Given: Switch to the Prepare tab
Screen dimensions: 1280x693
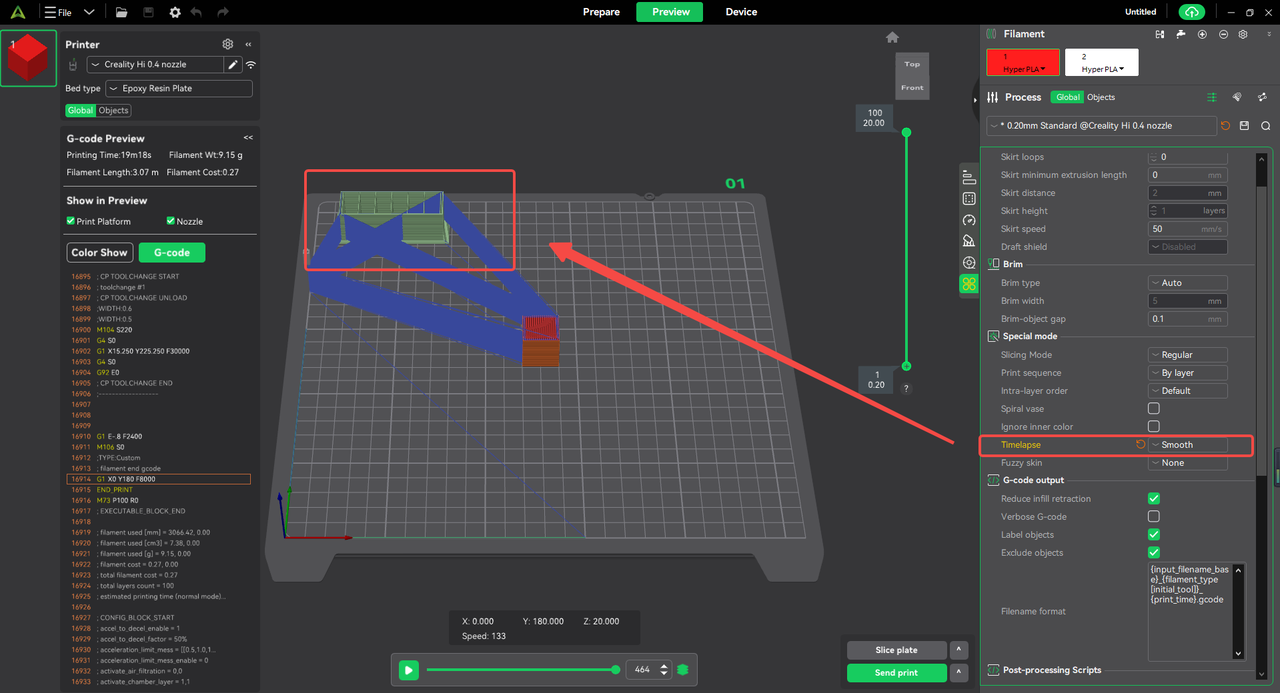Looking at the screenshot, I should click(x=601, y=12).
